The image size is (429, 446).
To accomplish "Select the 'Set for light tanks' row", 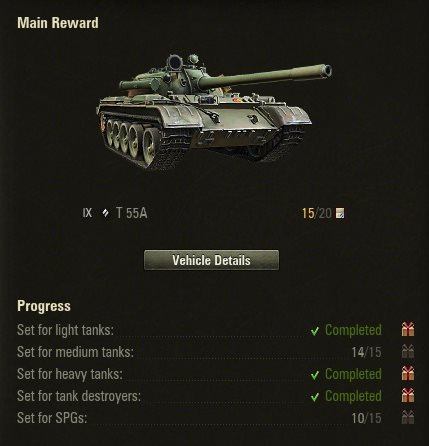I will point(216,330).
